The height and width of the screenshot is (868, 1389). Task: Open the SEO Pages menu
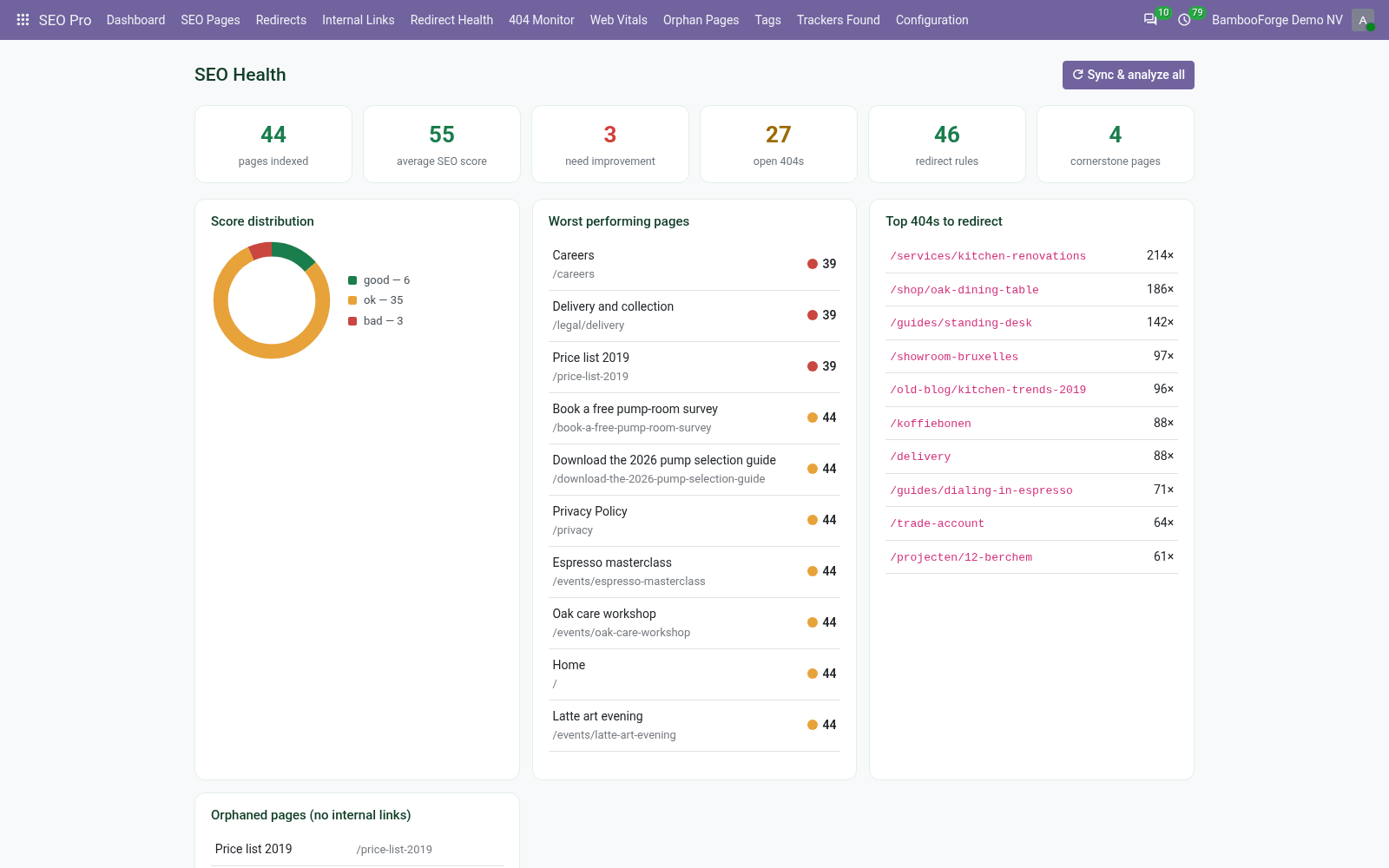pos(210,20)
